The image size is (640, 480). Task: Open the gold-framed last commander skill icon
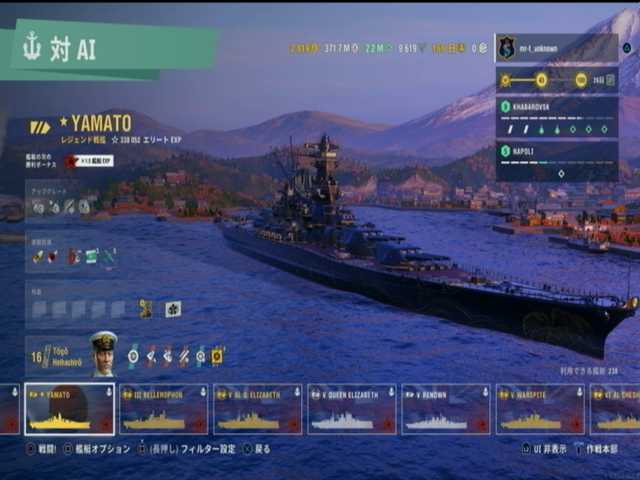tap(217, 356)
